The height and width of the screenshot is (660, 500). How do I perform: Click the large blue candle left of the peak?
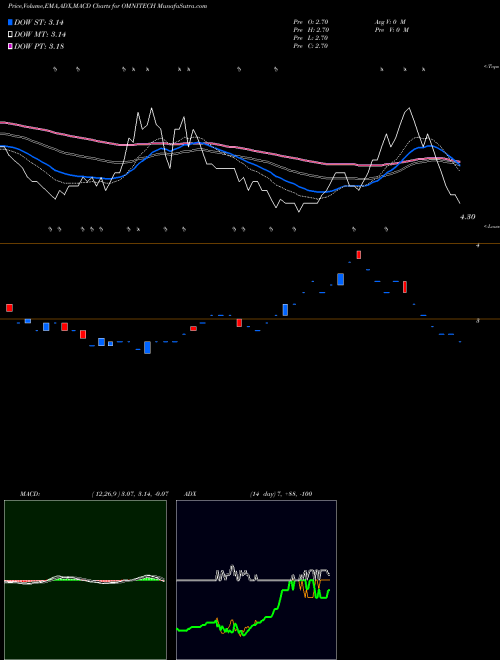(x=340, y=279)
